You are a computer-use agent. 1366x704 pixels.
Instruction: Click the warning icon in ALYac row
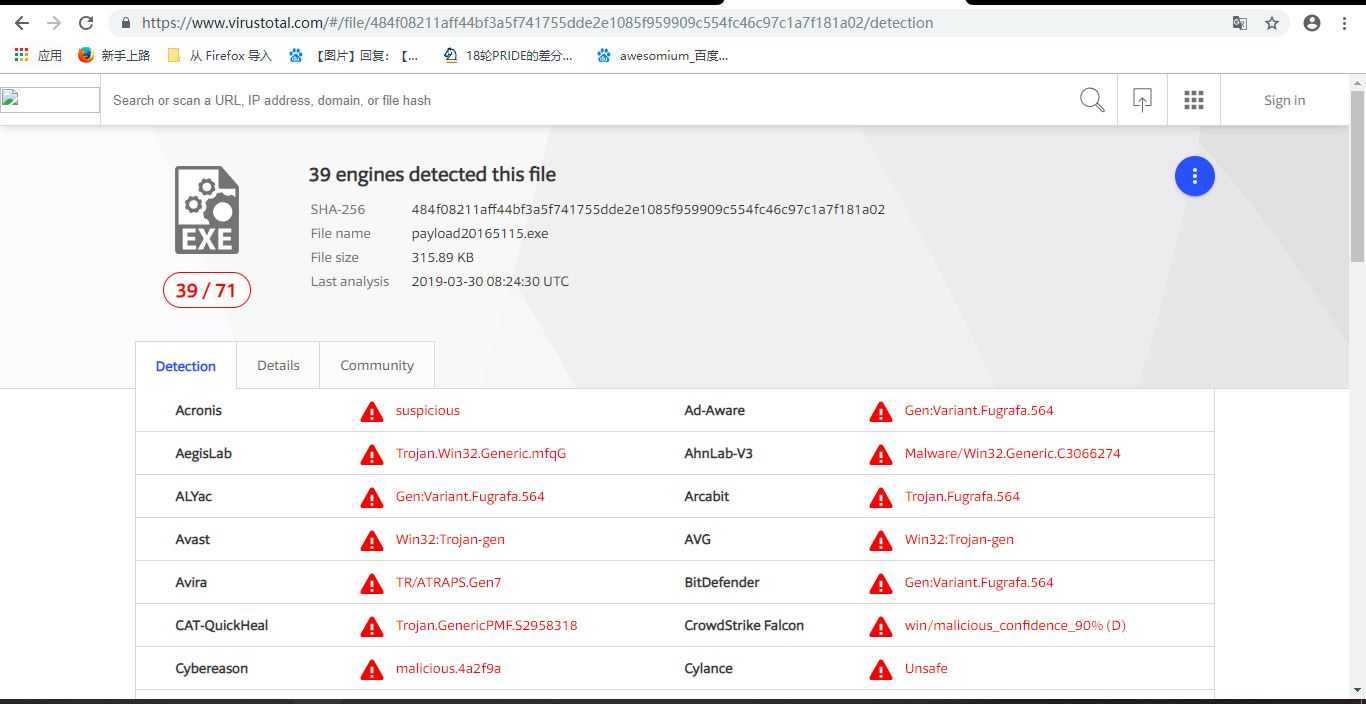(372, 497)
